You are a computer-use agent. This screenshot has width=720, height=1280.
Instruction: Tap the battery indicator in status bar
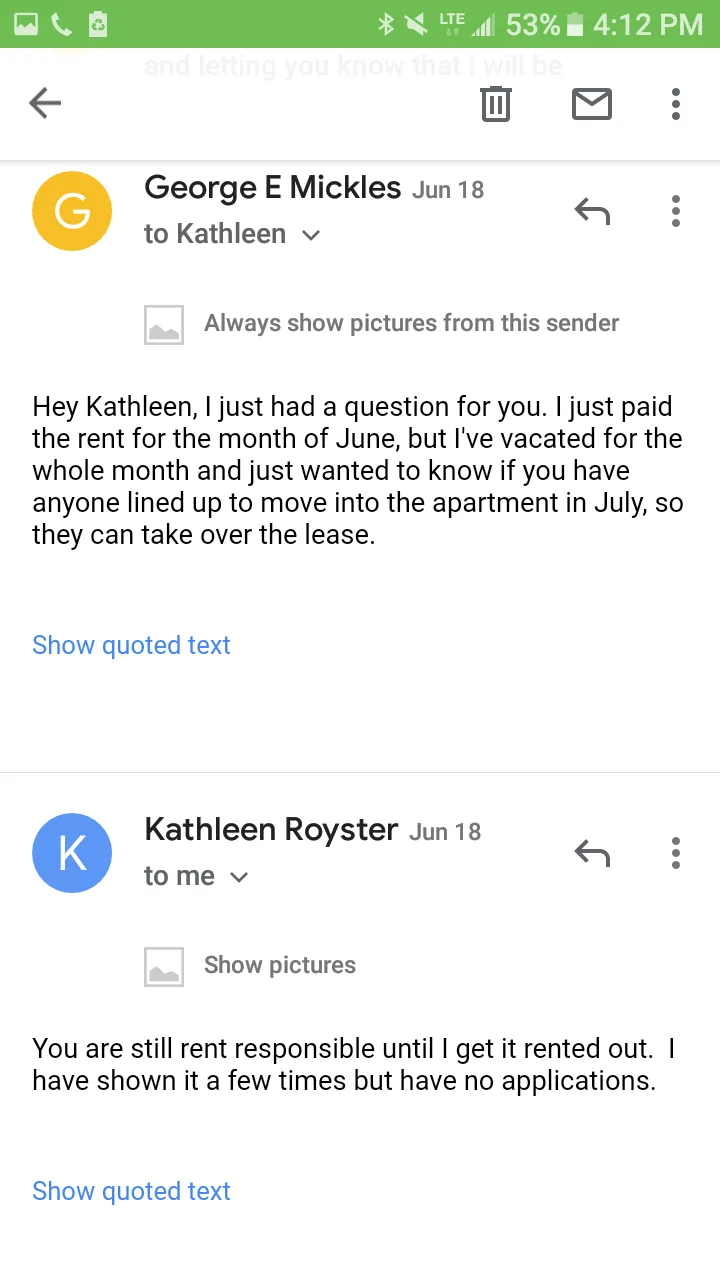point(574,24)
